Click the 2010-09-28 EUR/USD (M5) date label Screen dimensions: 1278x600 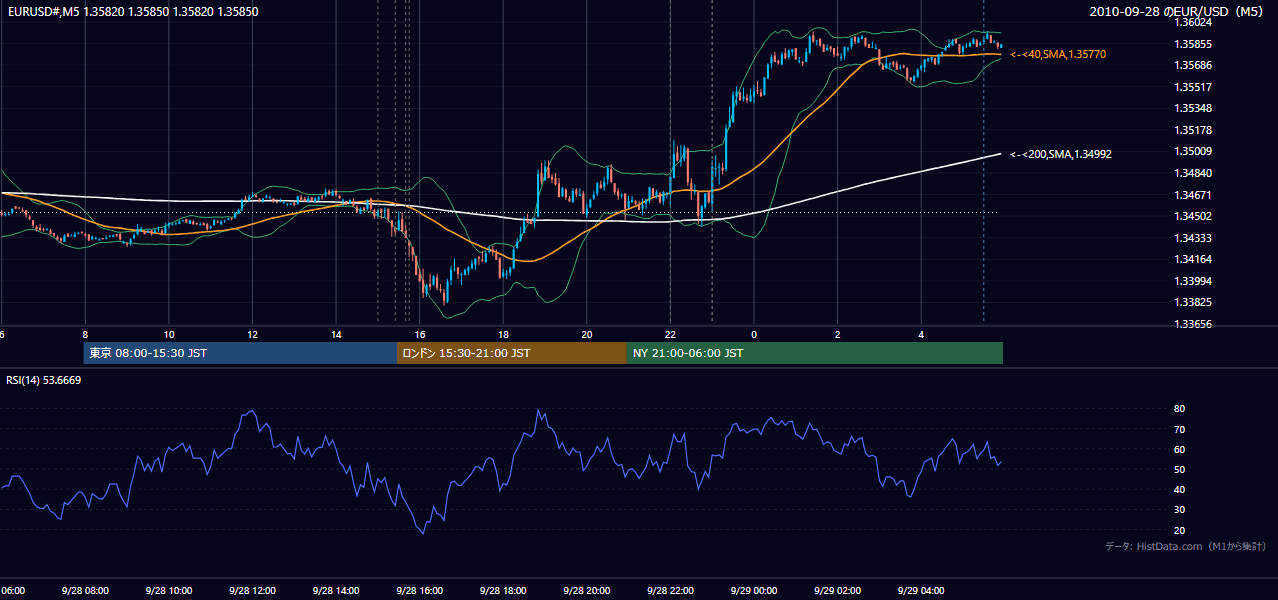[1177, 12]
